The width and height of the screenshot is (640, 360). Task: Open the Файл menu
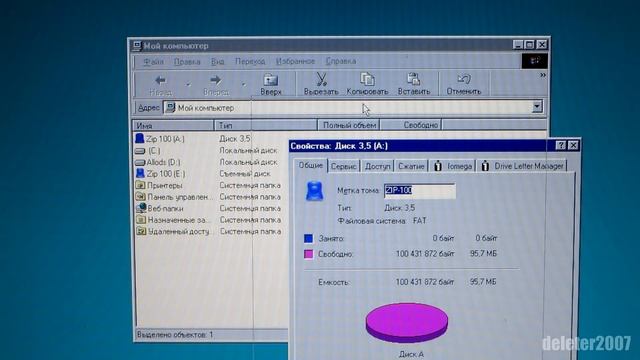(153, 62)
